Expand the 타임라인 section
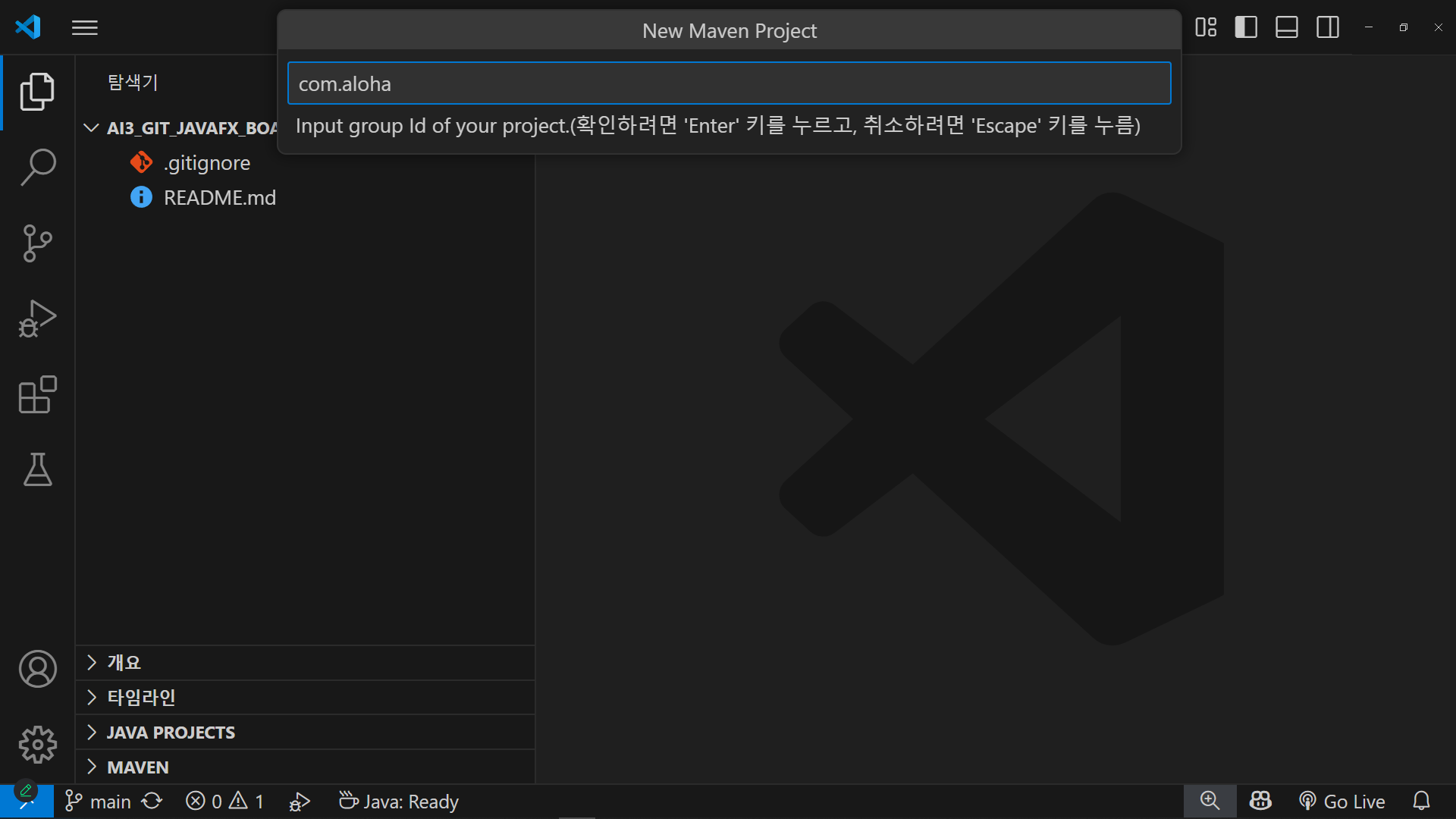 pyautogui.click(x=306, y=698)
